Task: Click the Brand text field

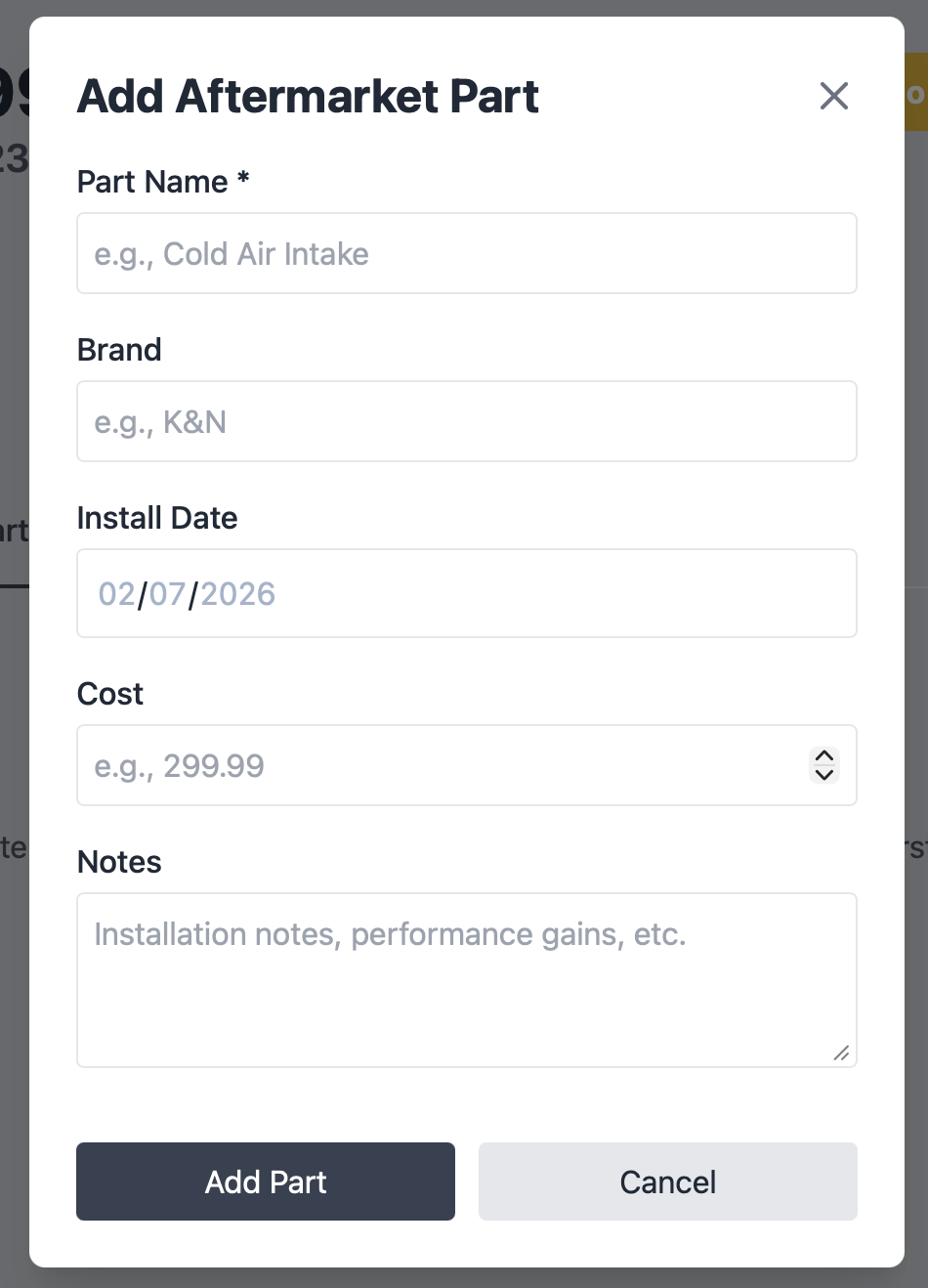Action: (x=466, y=421)
